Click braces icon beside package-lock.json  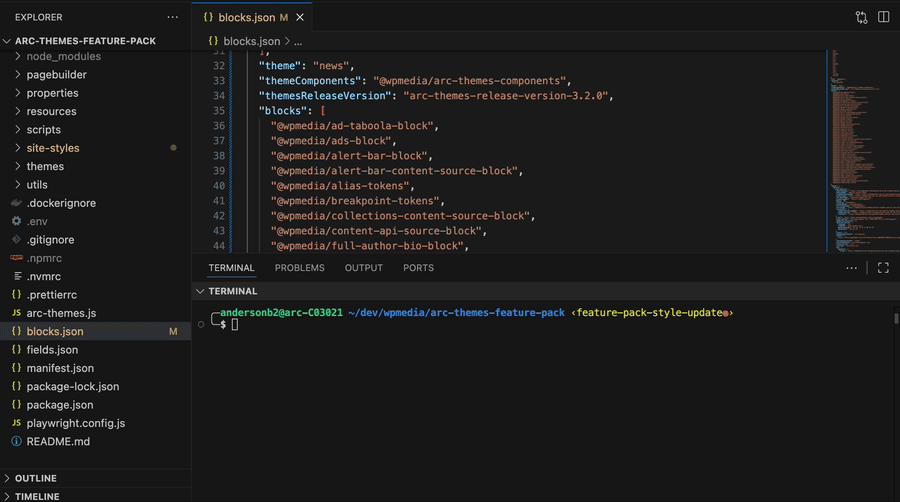coord(17,387)
